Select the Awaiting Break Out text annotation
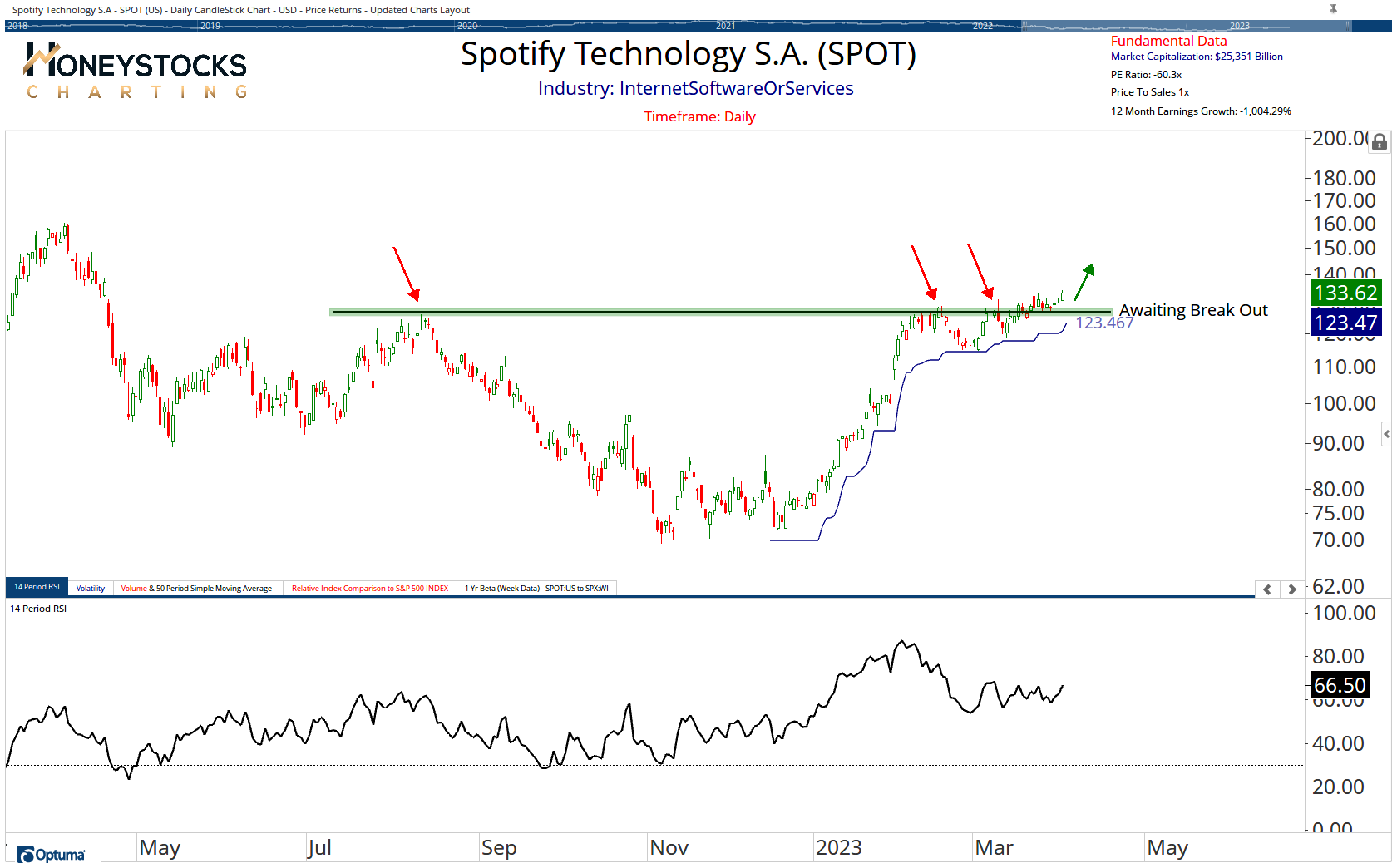 (1194, 309)
